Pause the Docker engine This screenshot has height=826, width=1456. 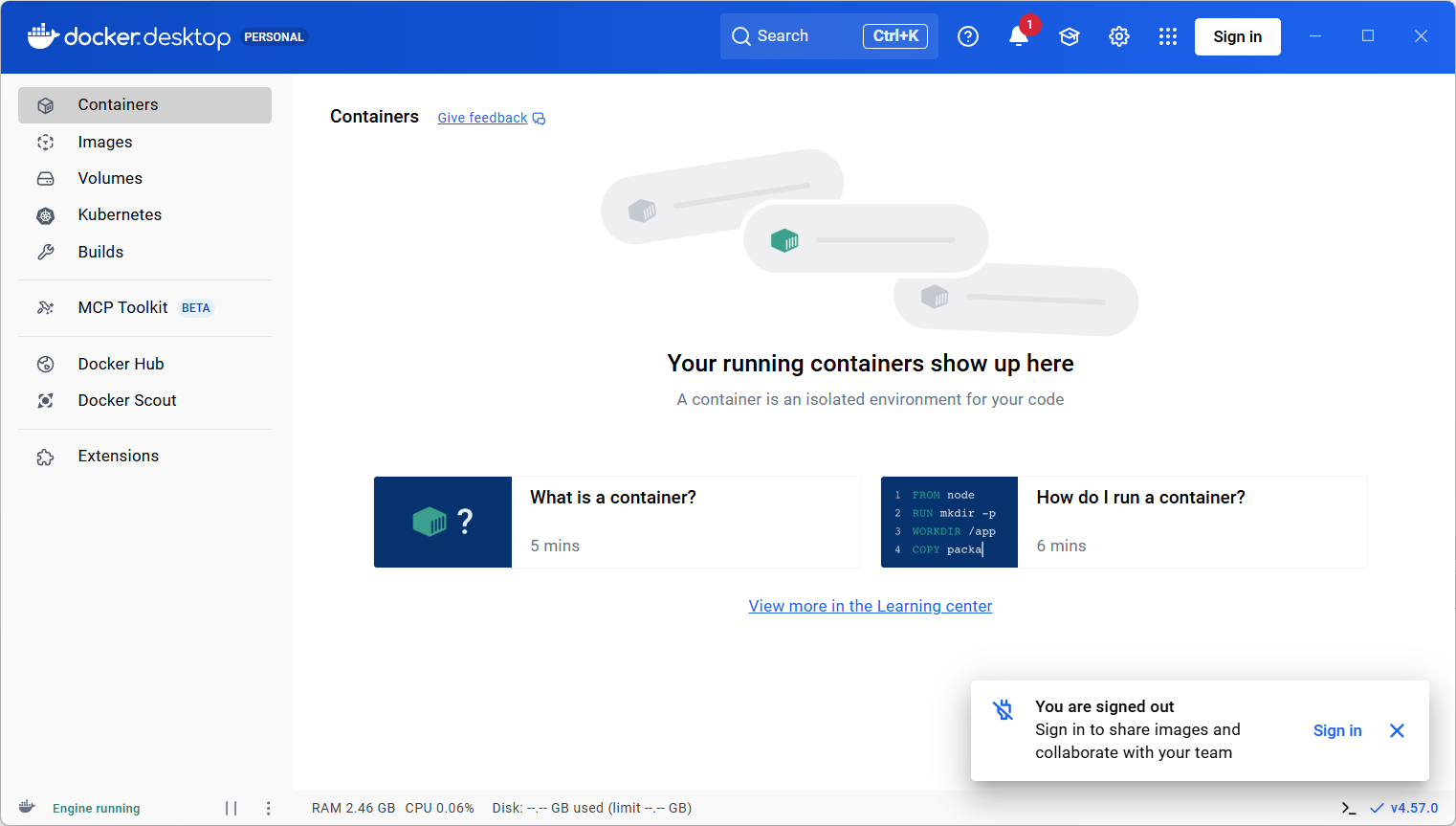(x=231, y=808)
